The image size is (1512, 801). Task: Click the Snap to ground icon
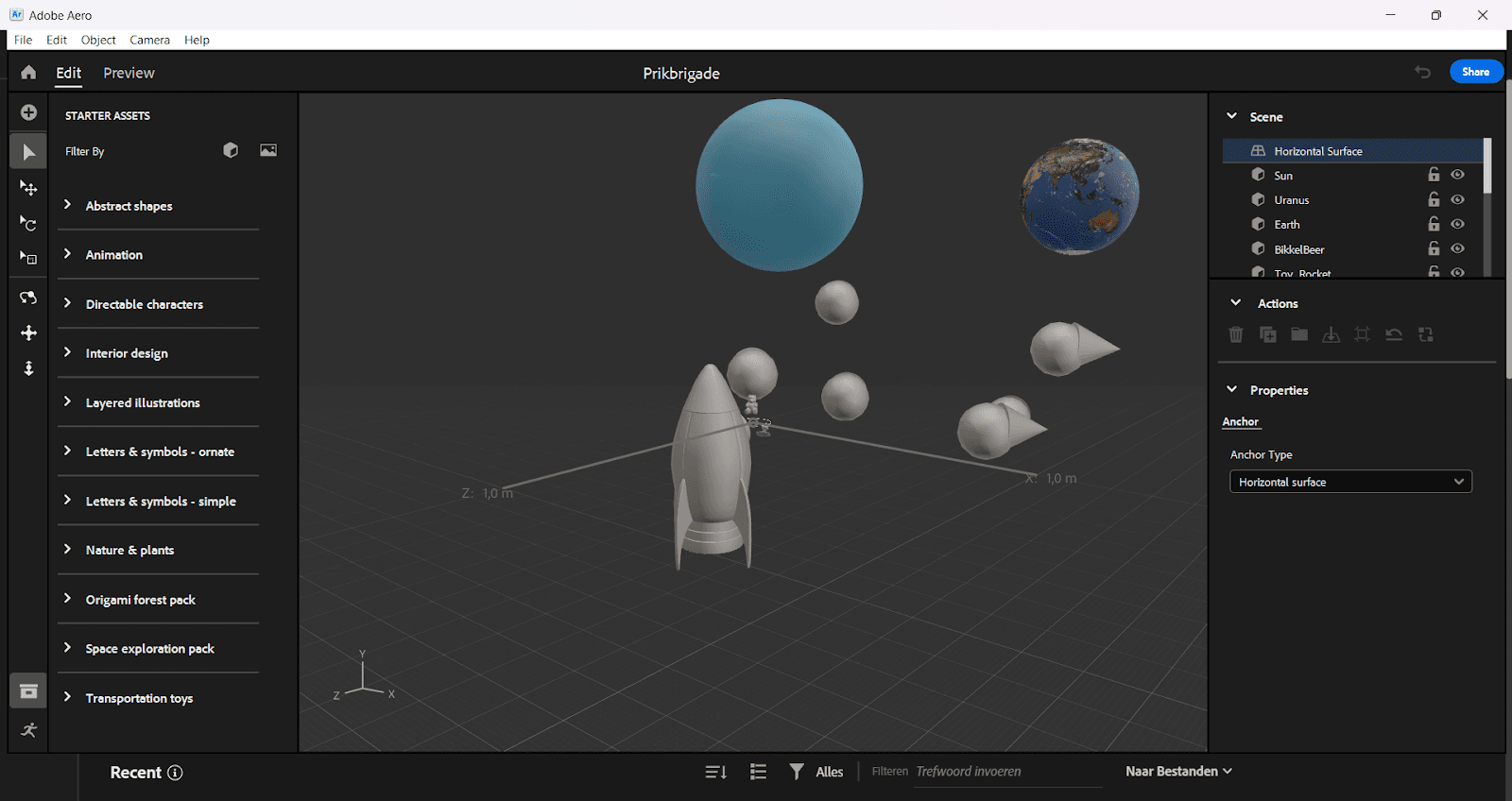[1331, 334]
